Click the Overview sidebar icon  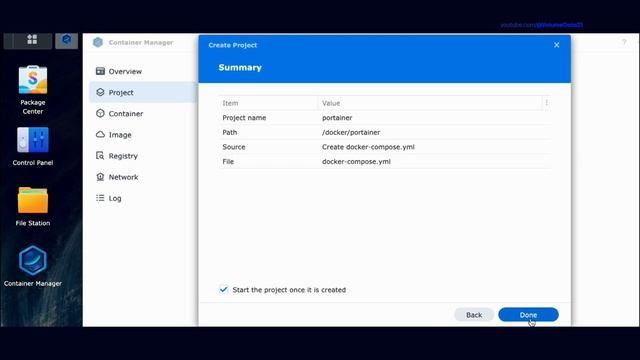coord(100,71)
